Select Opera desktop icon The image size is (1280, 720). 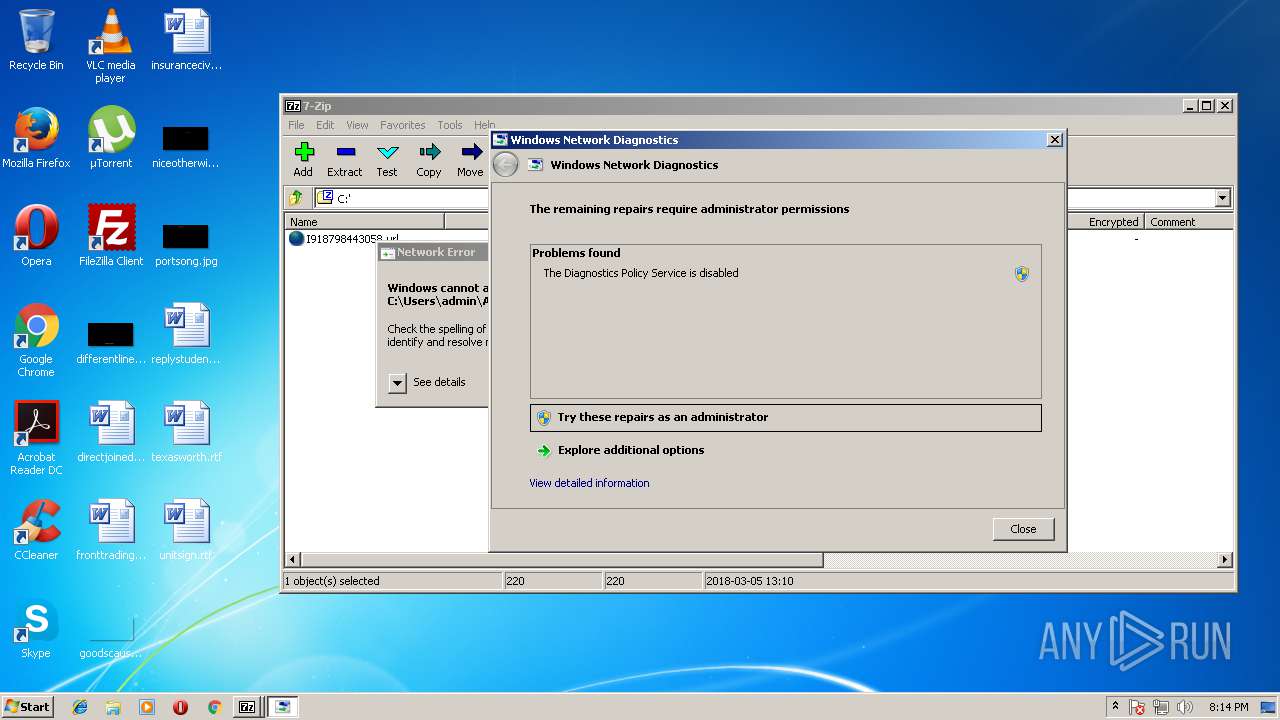(x=36, y=236)
